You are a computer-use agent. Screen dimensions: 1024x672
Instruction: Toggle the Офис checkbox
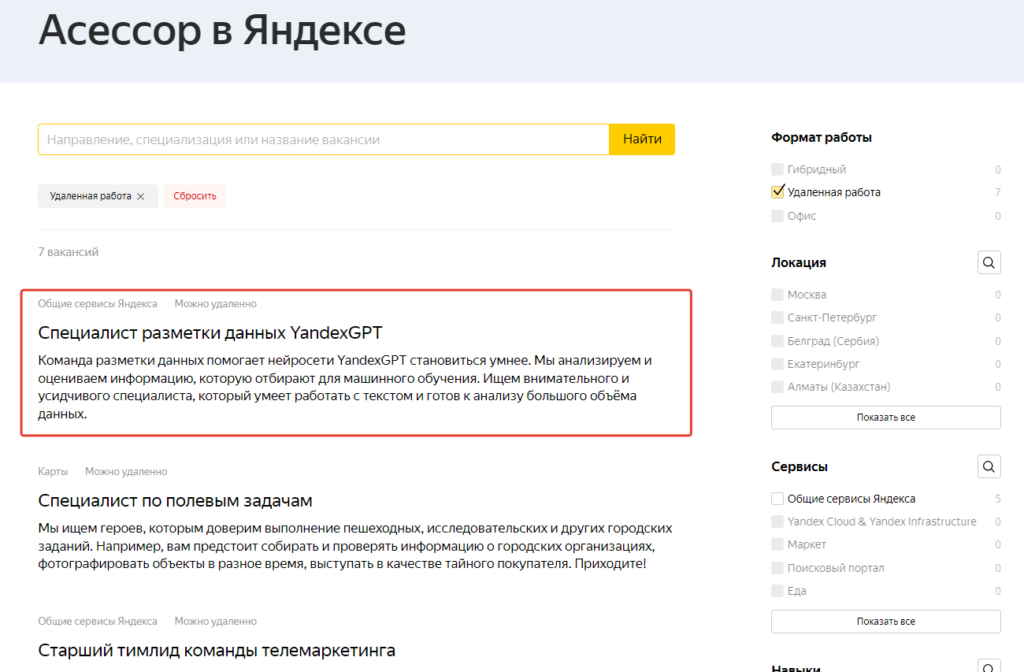777,216
